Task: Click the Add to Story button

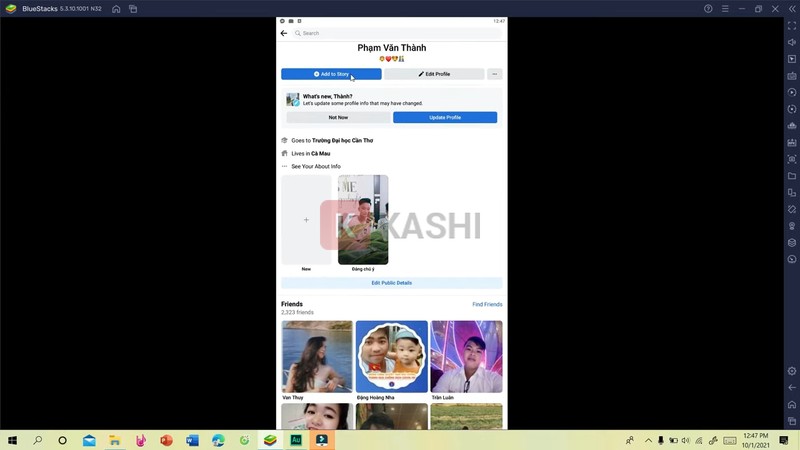Action: coord(331,74)
